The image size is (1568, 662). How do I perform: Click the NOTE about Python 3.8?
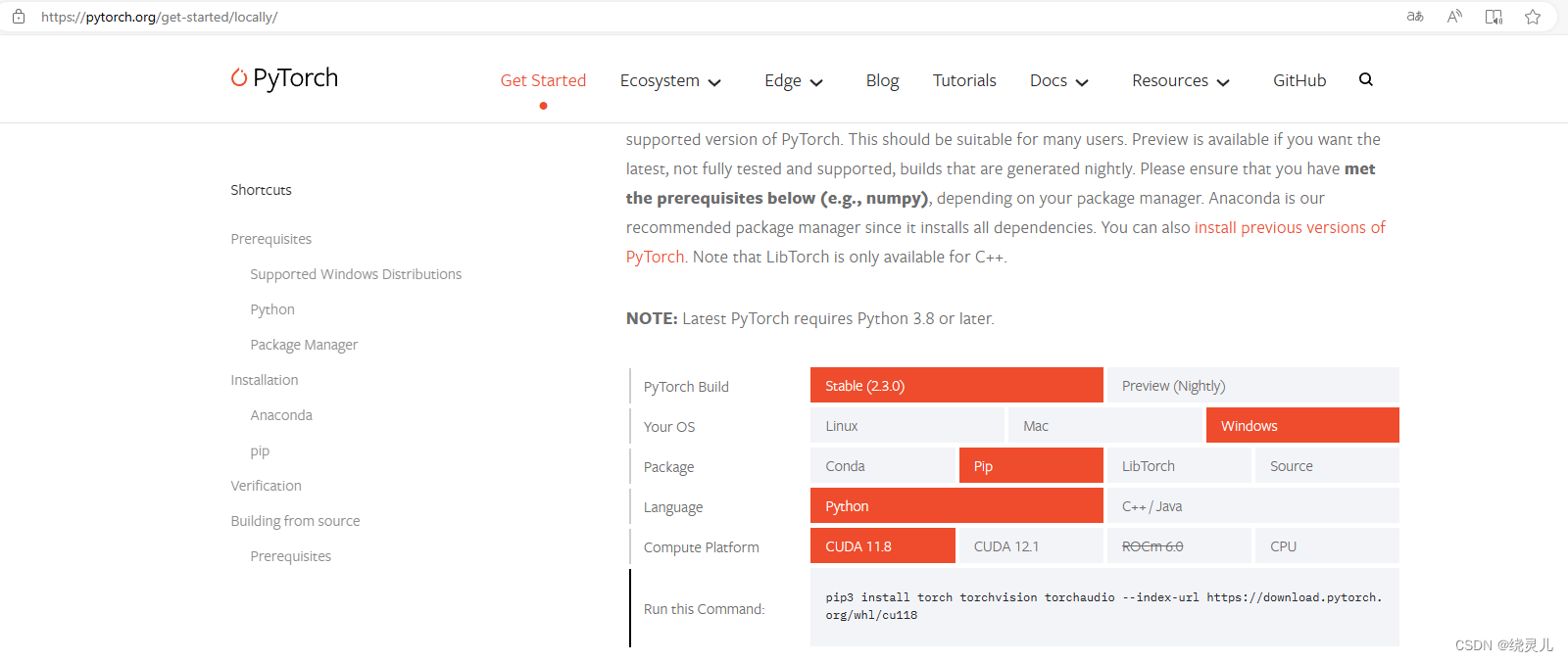(810, 318)
